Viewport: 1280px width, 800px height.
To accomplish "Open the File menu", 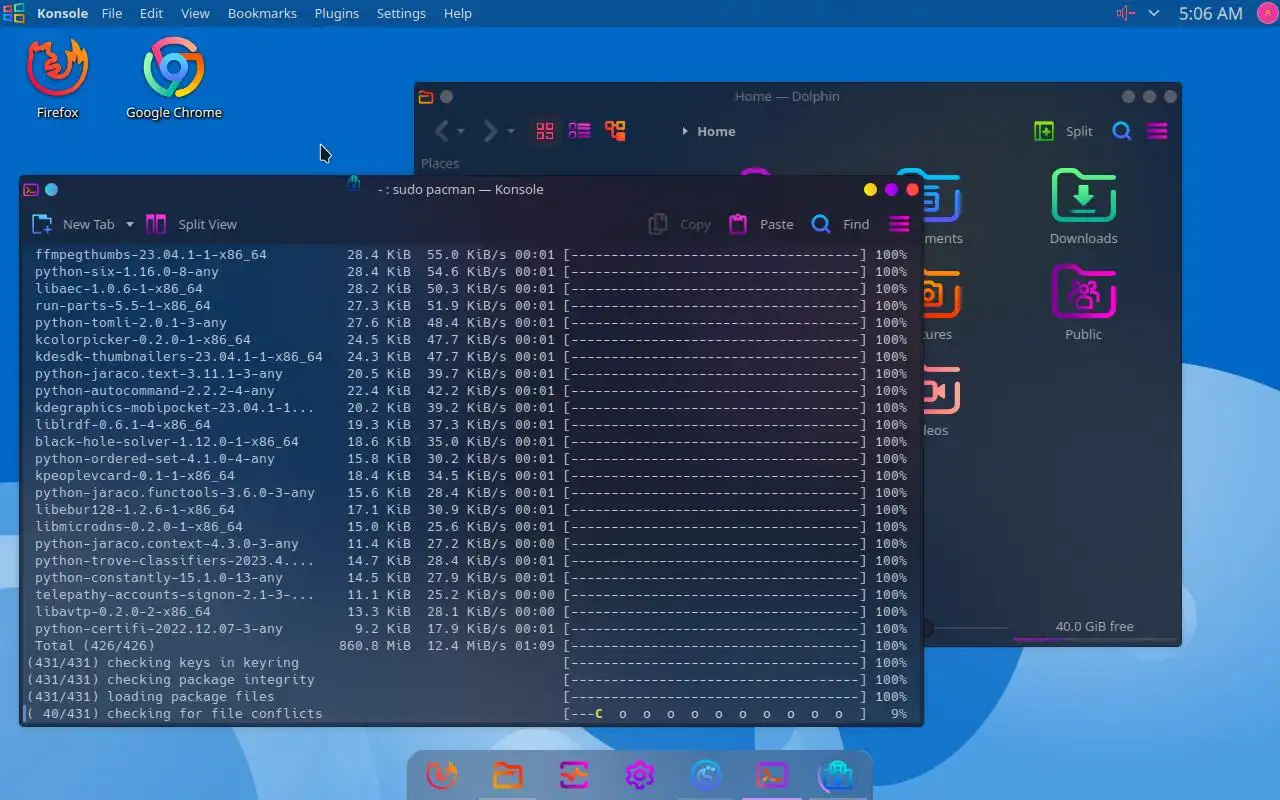I will (x=112, y=13).
